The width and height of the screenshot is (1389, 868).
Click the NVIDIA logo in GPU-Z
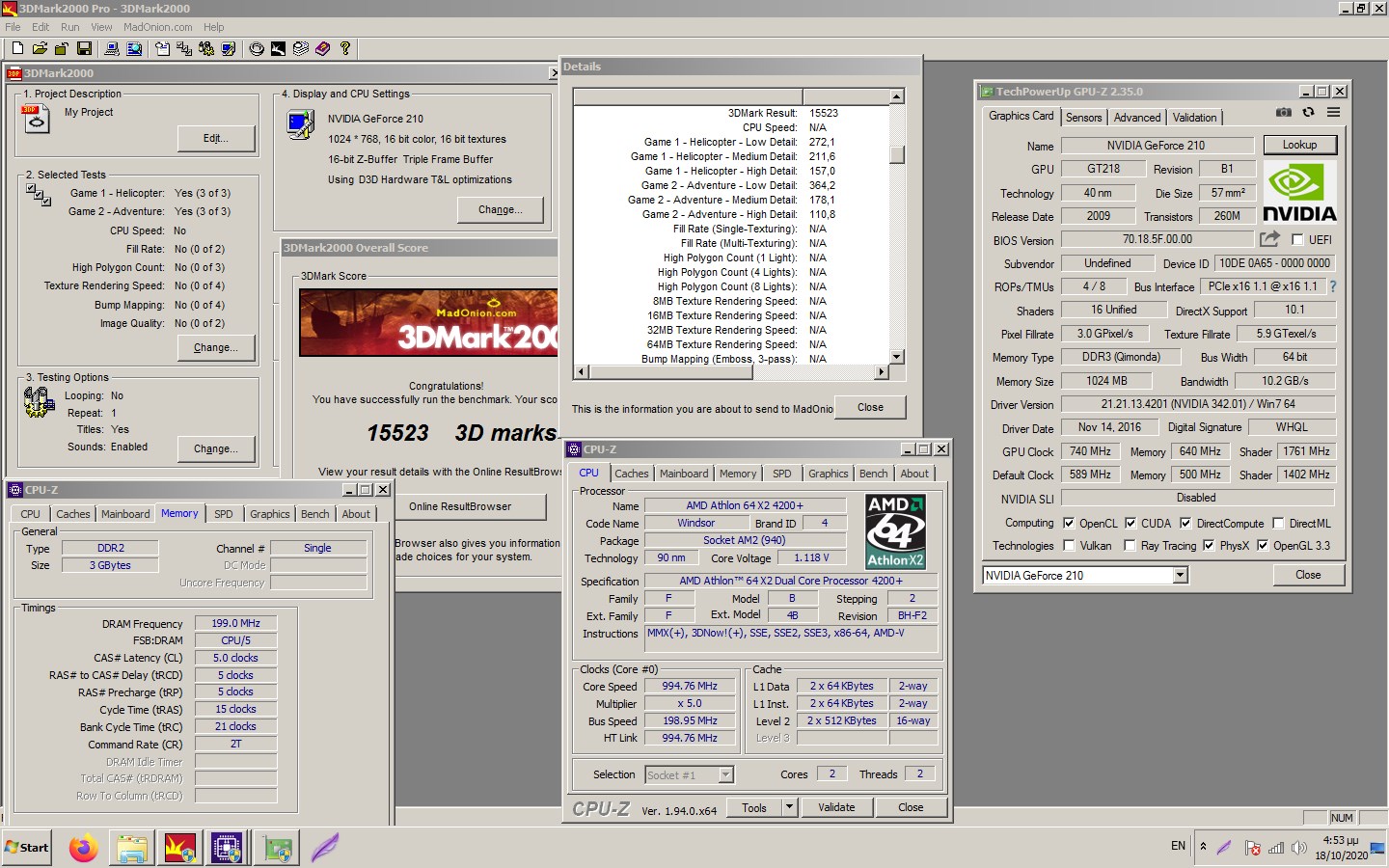[x=1298, y=193]
